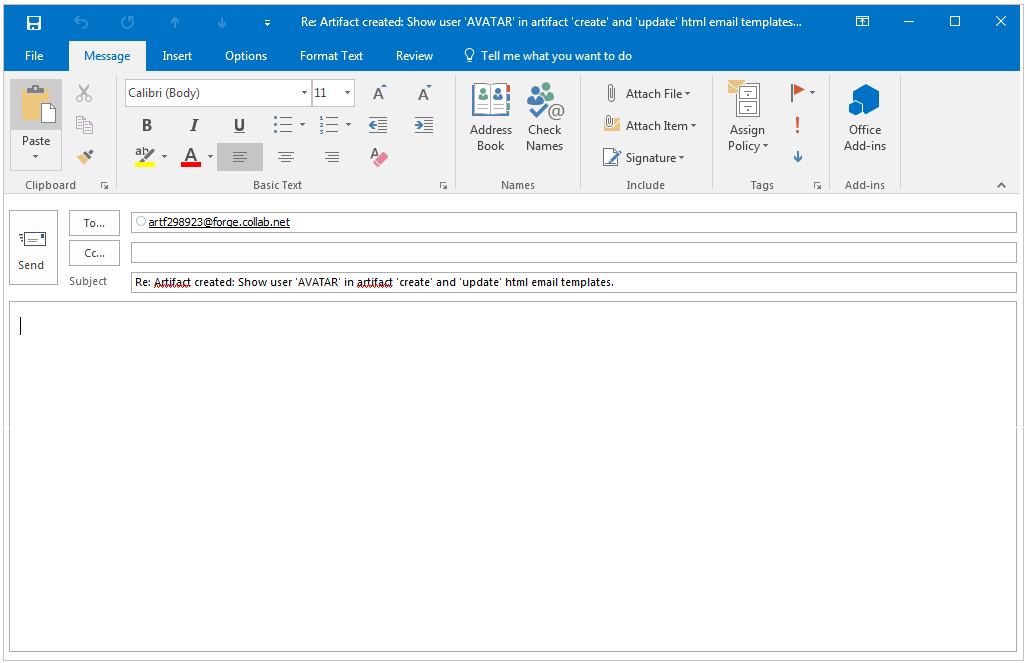This screenshot has width=1025, height=663.
Task: Click the To... button
Action: 94,223
